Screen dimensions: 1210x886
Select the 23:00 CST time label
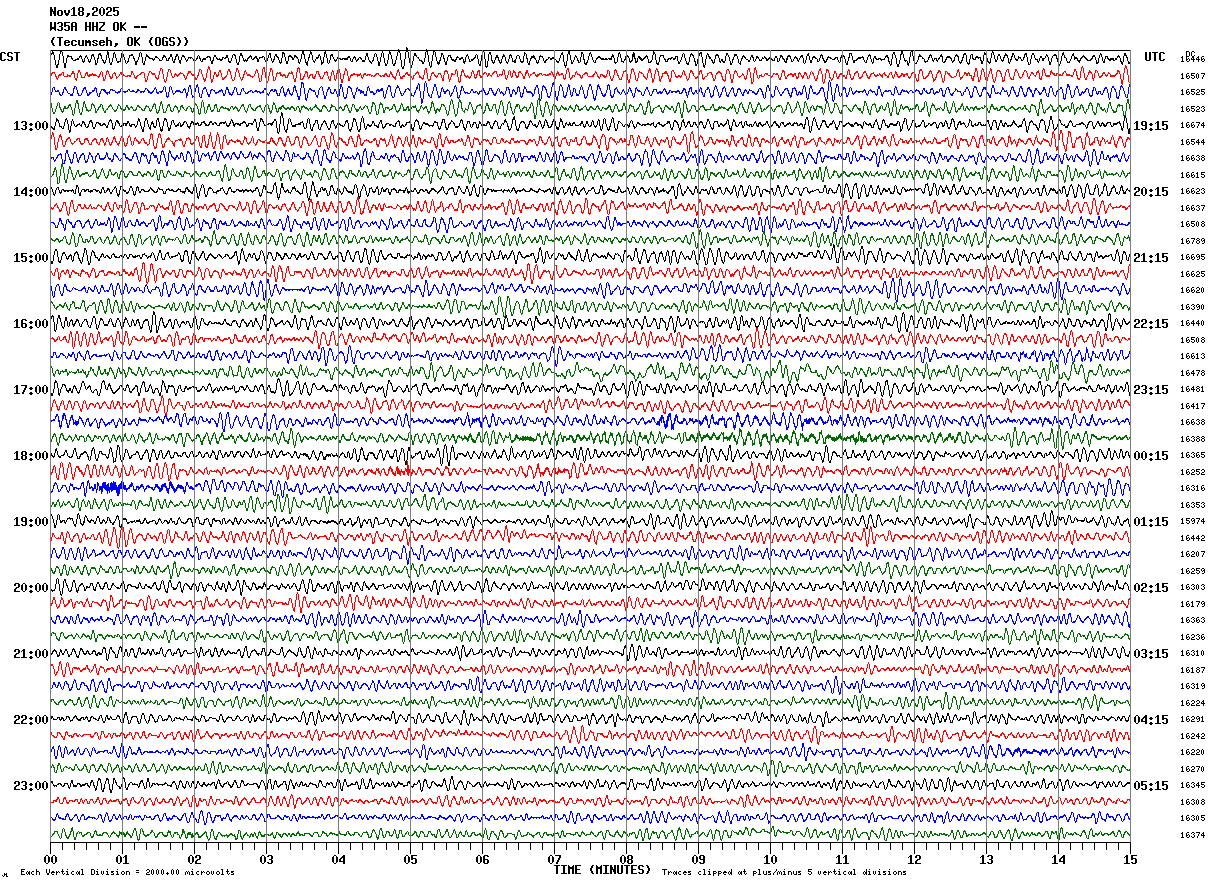pos(31,786)
